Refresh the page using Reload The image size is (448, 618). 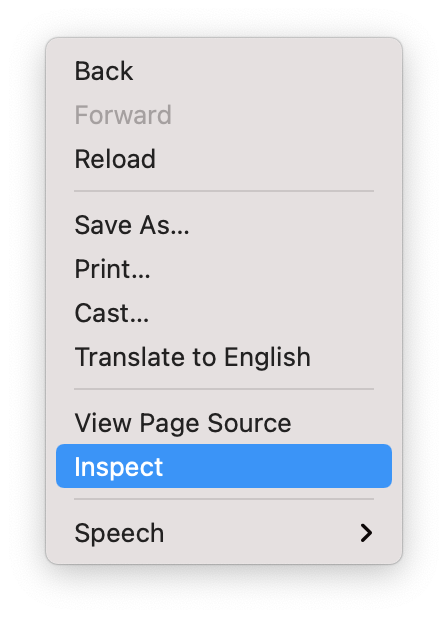(x=224, y=159)
